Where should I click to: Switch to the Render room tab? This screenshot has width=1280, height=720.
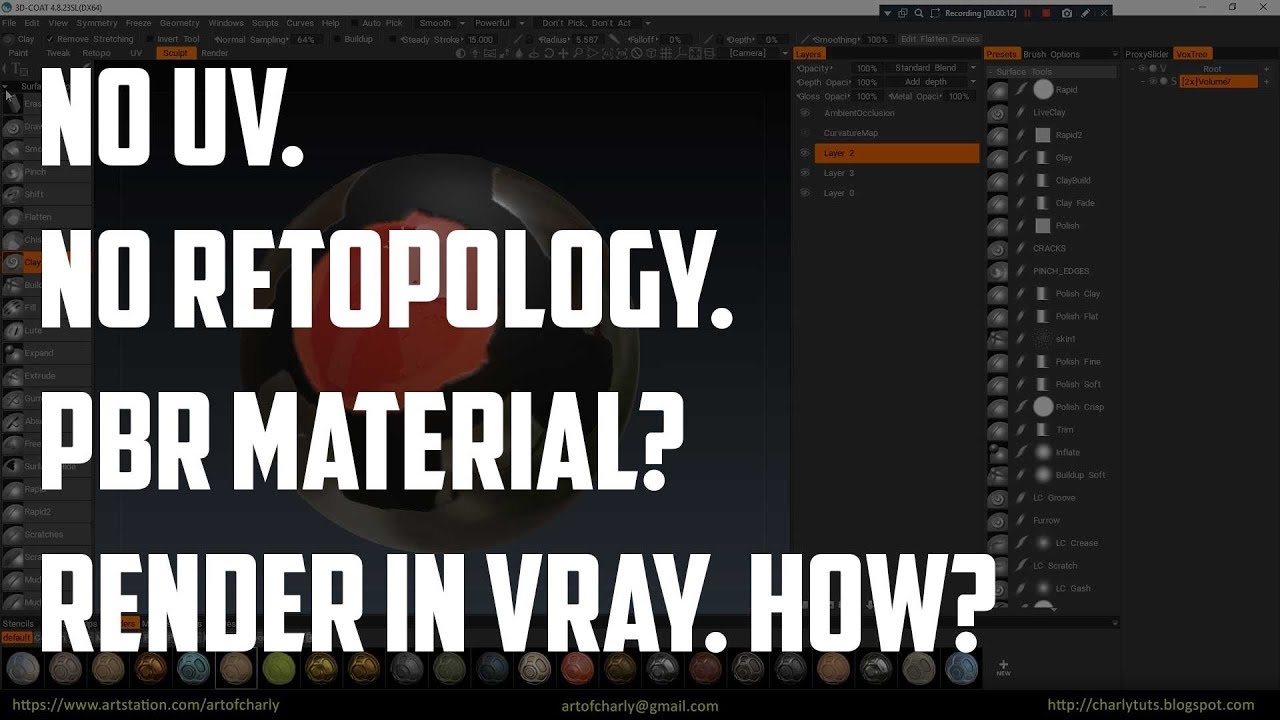[x=215, y=53]
